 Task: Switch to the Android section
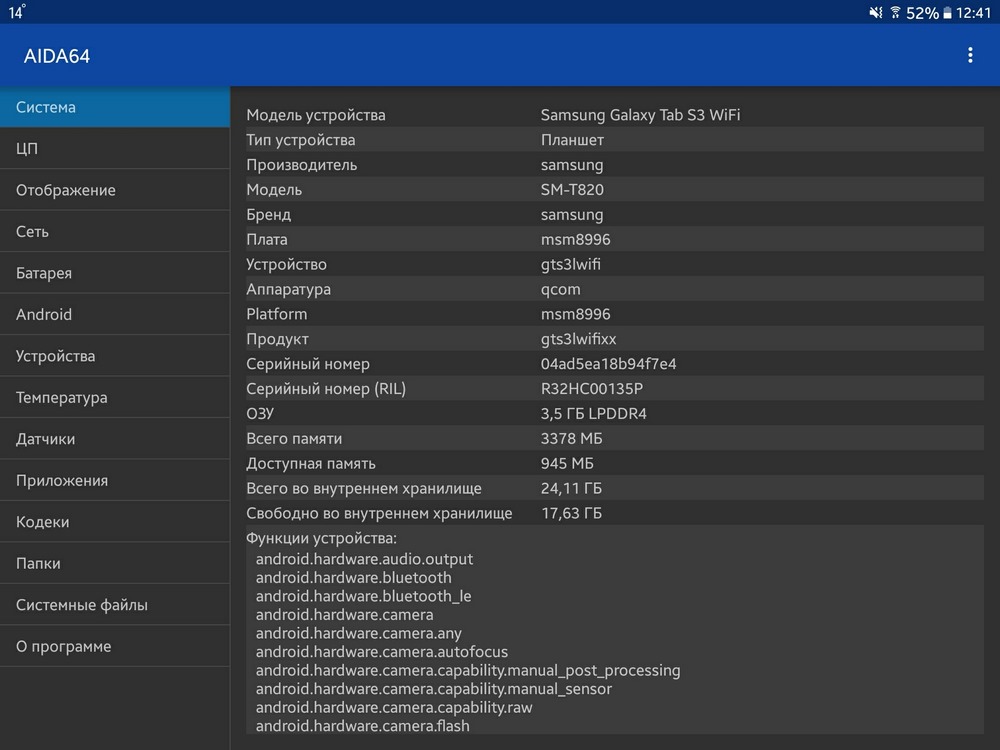point(115,314)
